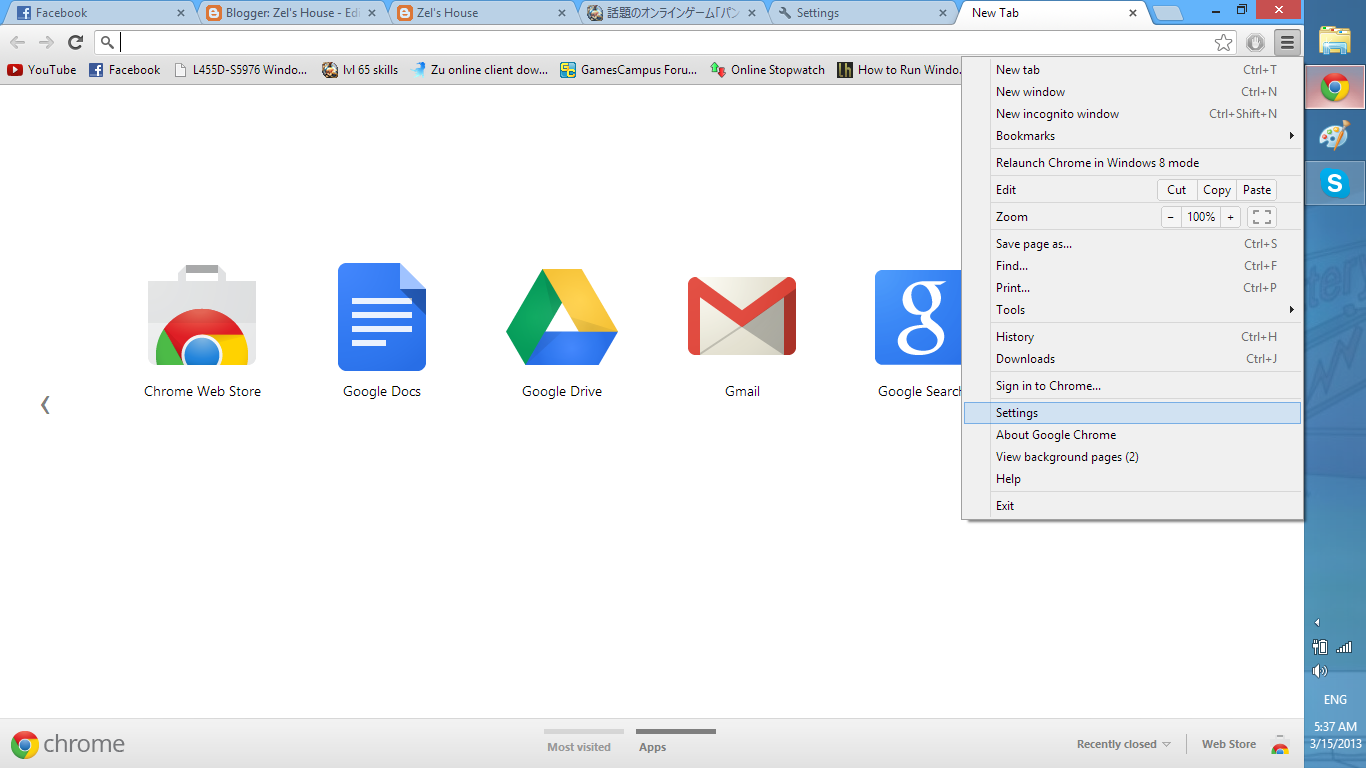This screenshot has height=768, width=1366.
Task: Increase zoom with the plus button
Action: click(x=1231, y=217)
